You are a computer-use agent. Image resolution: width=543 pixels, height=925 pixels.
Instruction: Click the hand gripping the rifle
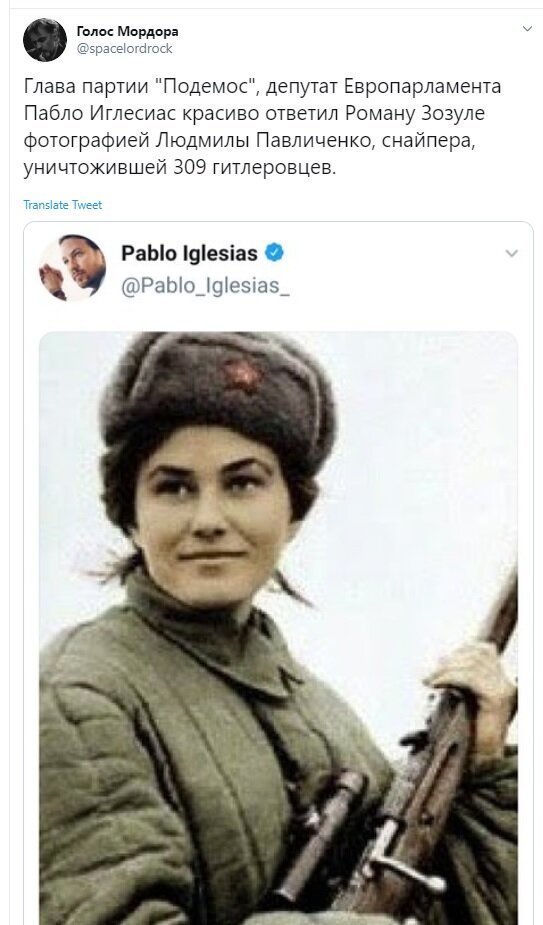click(472, 684)
